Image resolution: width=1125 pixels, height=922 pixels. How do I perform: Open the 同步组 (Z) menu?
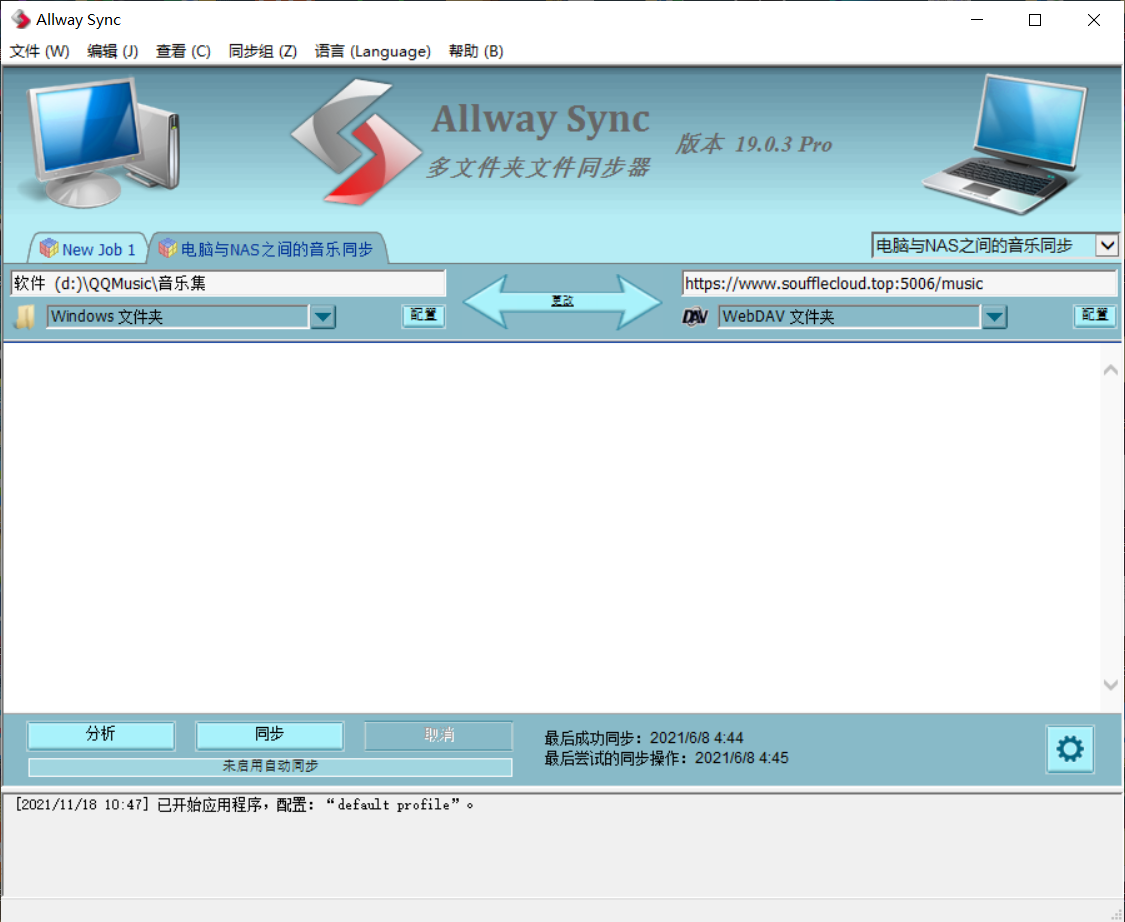[x=263, y=51]
